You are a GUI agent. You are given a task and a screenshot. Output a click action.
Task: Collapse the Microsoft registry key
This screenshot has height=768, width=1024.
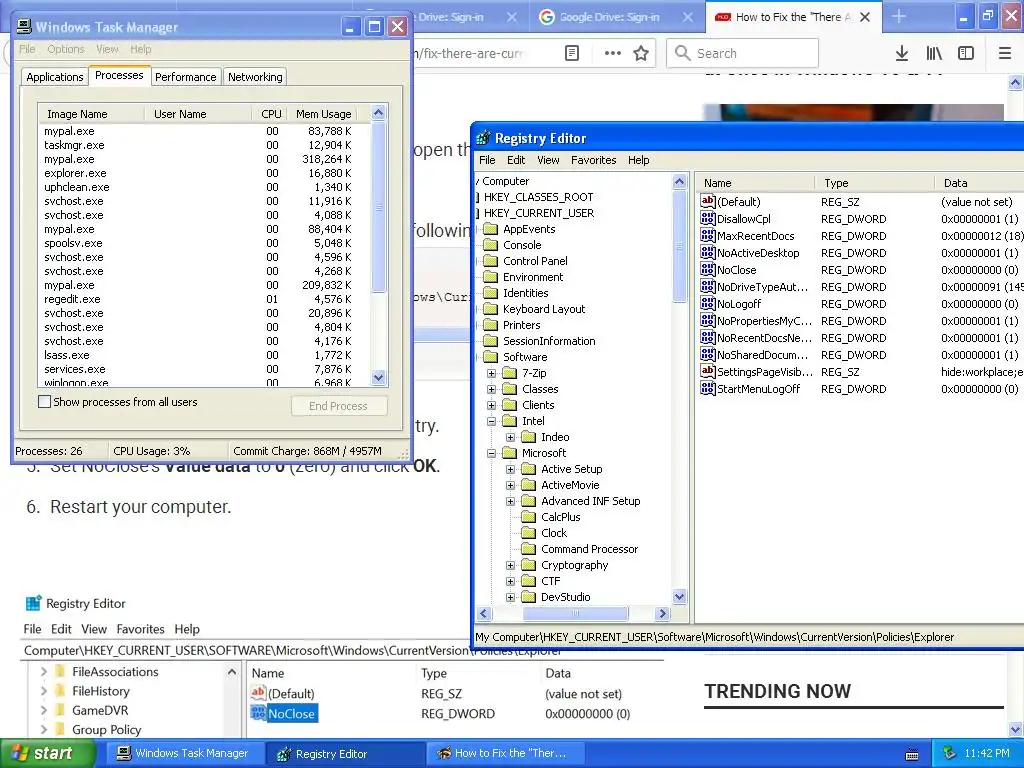tap(492, 453)
